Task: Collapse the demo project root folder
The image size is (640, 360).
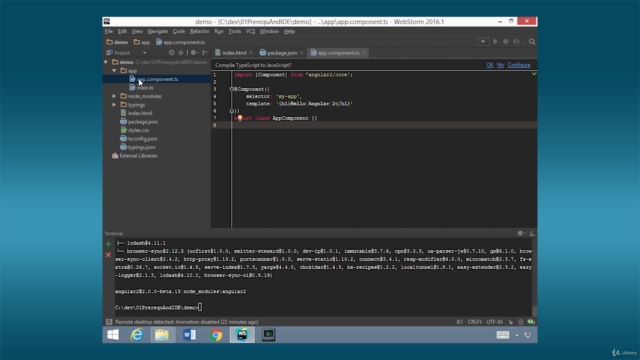Action: pyautogui.click(x=106, y=62)
